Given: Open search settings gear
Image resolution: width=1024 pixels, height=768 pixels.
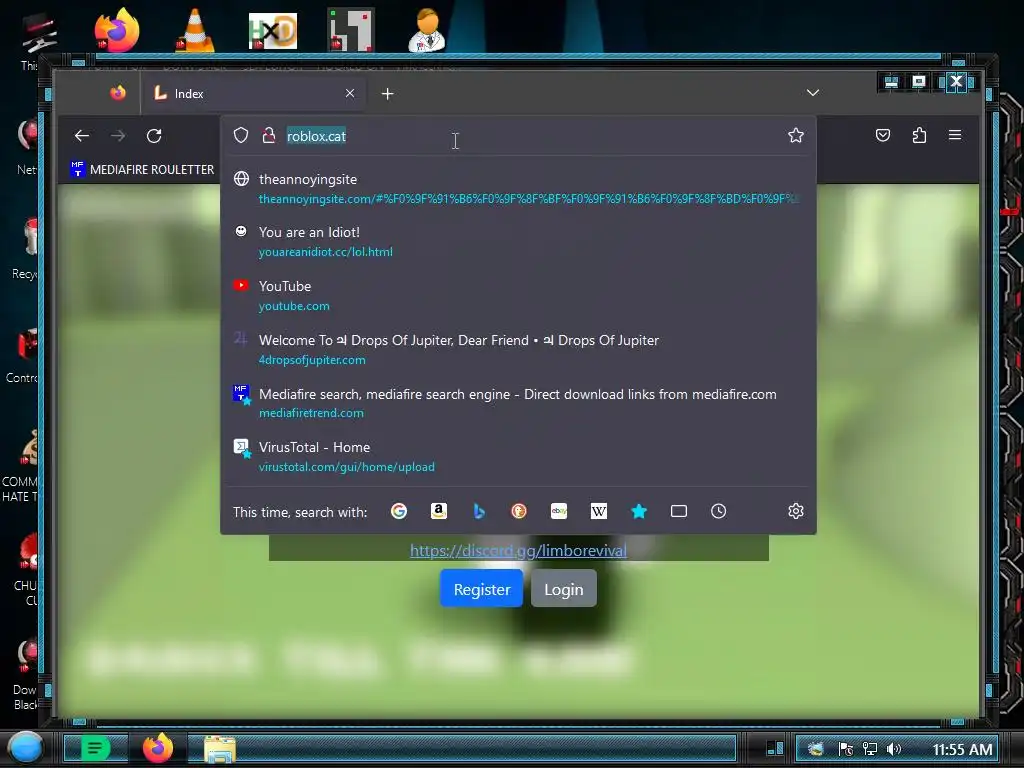Looking at the screenshot, I should pos(795,511).
